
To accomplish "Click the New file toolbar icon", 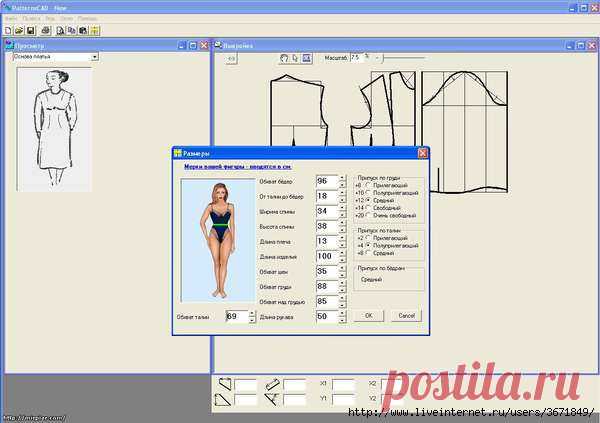I will pos(6,30).
